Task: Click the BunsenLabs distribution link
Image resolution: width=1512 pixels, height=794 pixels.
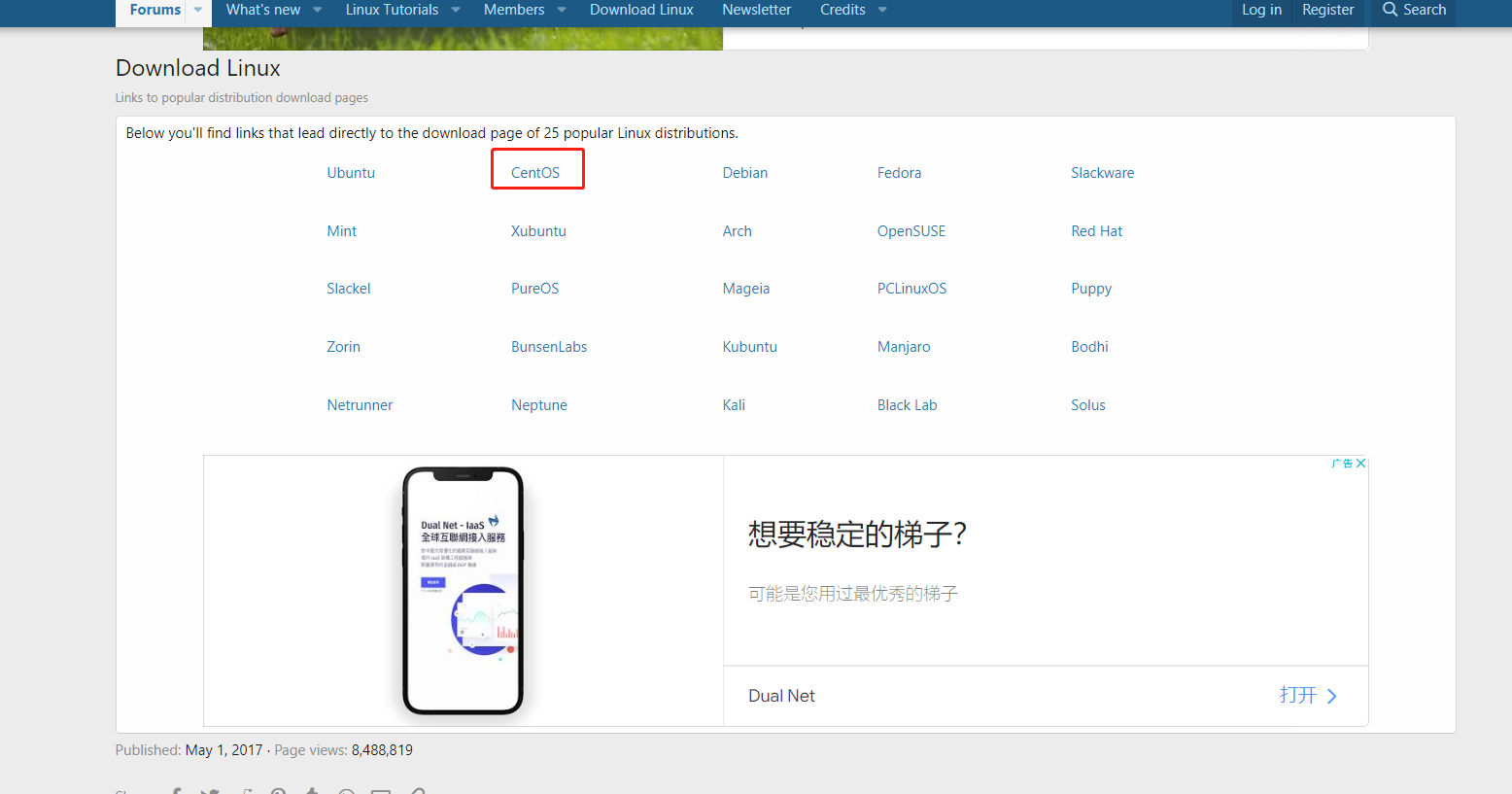Action: [x=549, y=347]
